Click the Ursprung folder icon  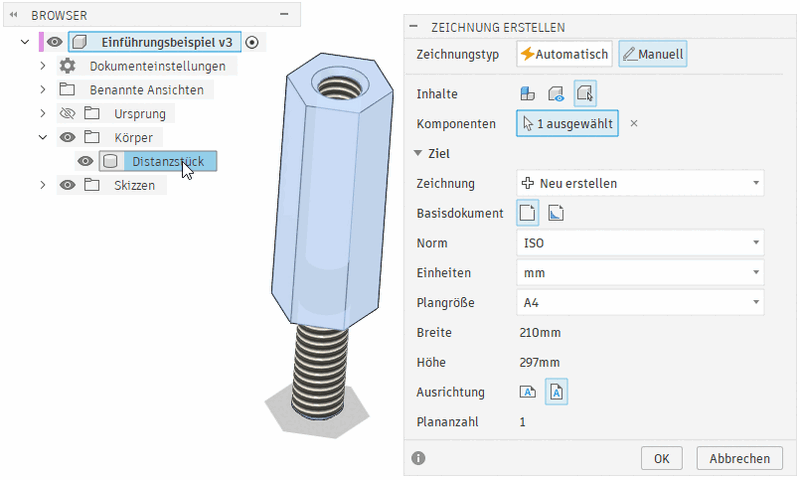click(x=92, y=113)
